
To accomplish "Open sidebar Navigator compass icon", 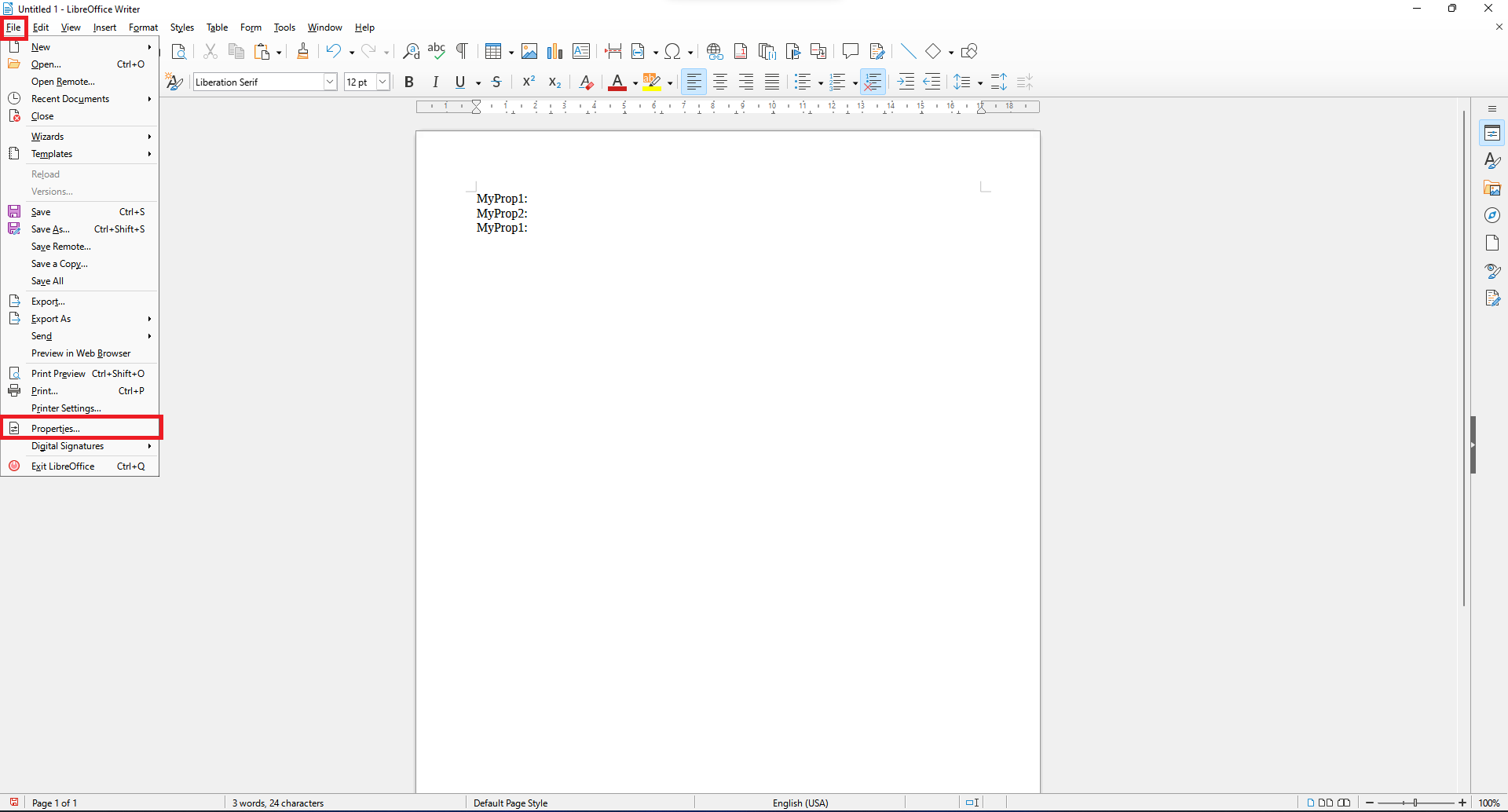I will click(1492, 216).
